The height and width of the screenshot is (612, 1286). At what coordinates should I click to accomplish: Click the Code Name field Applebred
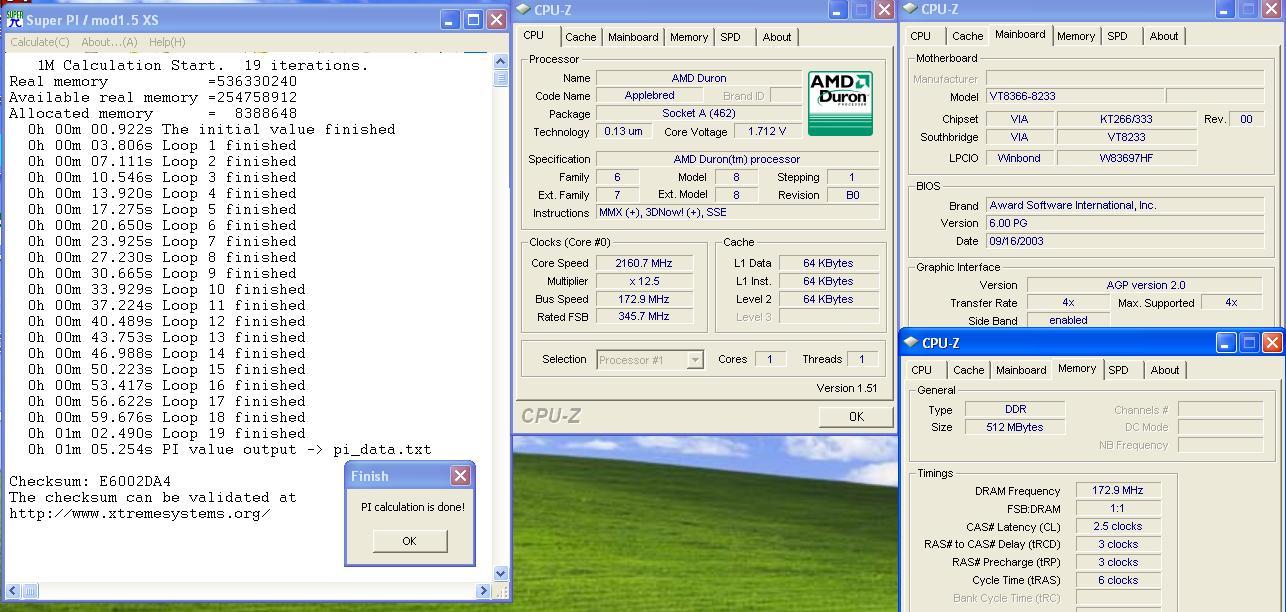(649, 95)
